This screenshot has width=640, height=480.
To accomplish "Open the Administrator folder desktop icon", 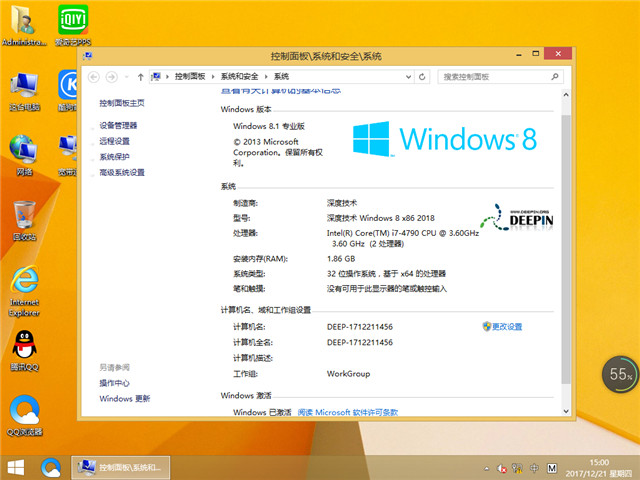I will 24,24.
